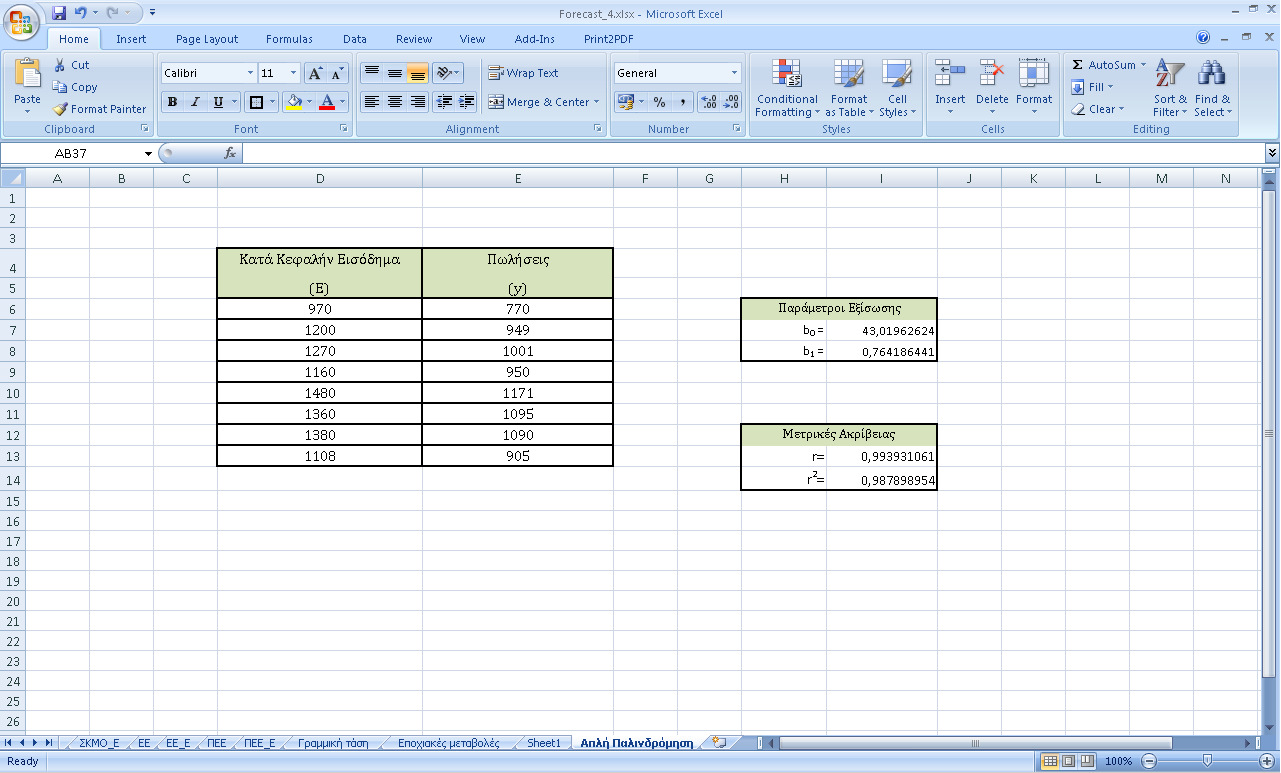Click Merge & Center

(x=539, y=102)
